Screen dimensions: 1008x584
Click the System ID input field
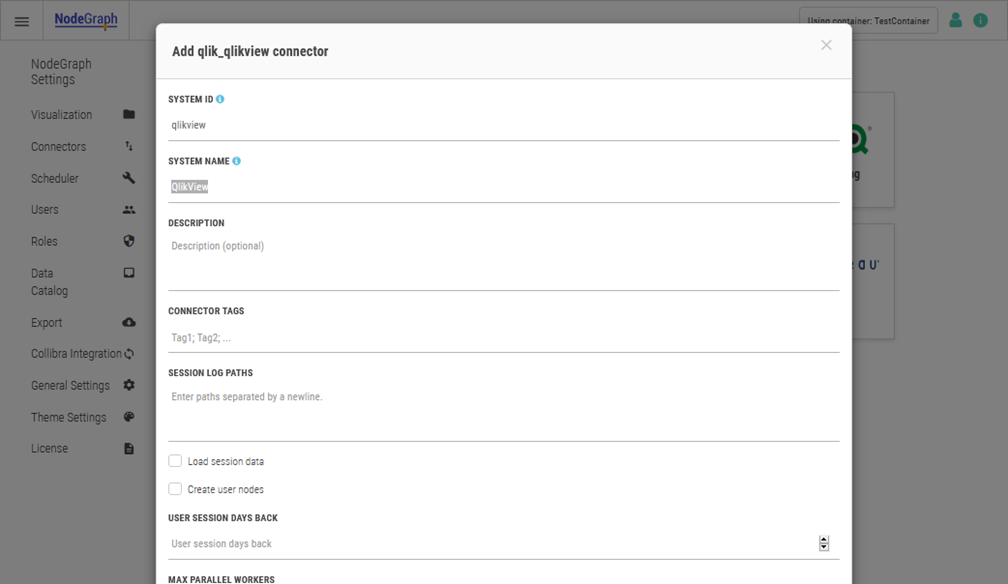point(504,125)
